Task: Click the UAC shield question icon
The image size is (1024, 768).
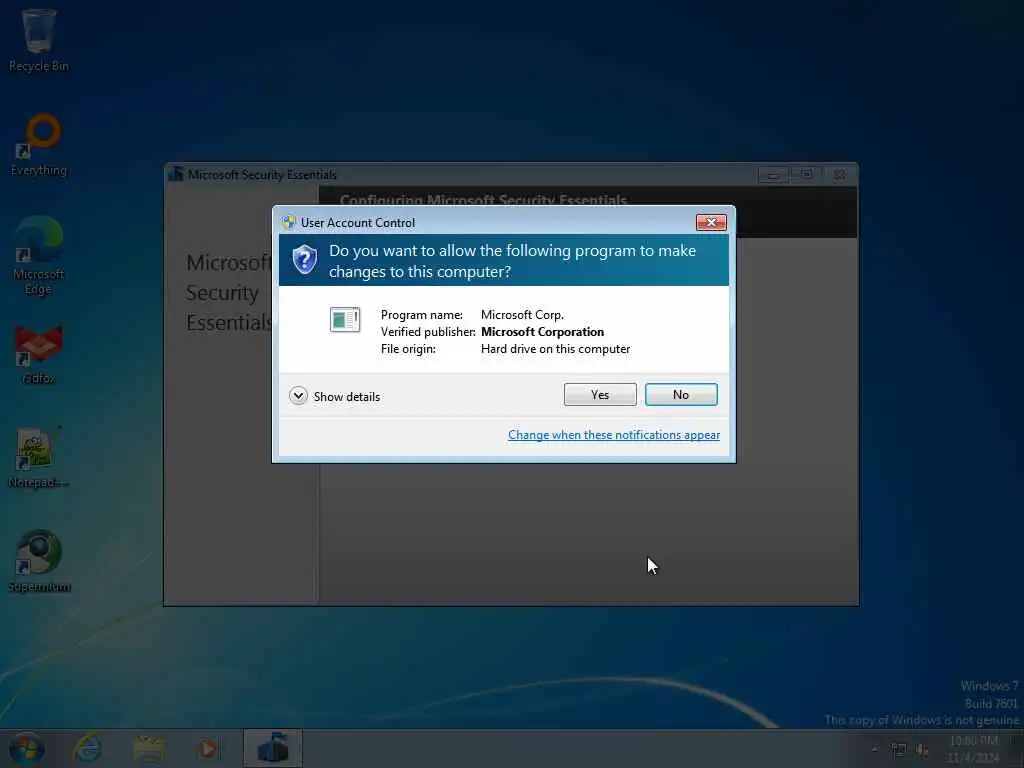Action: (304, 260)
